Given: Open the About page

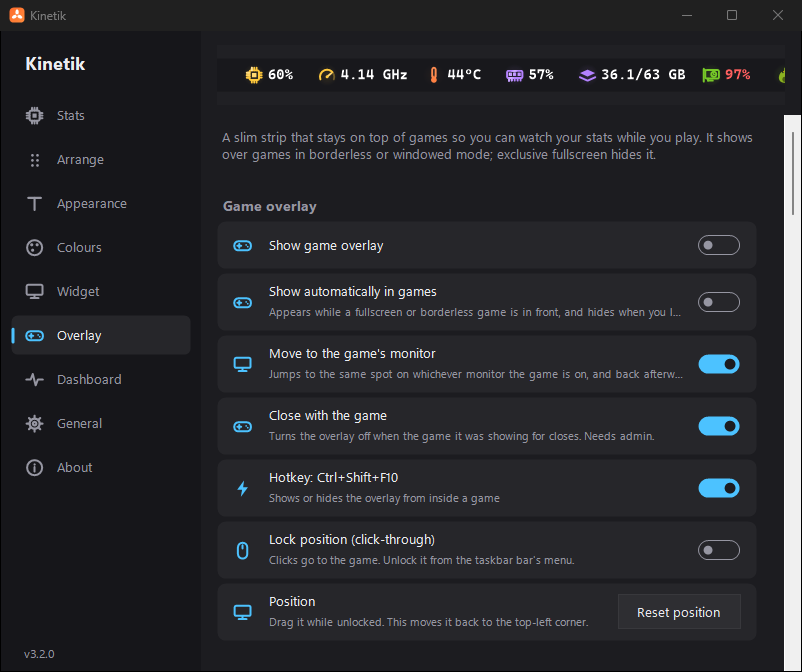Looking at the screenshot, I should 101,467.
